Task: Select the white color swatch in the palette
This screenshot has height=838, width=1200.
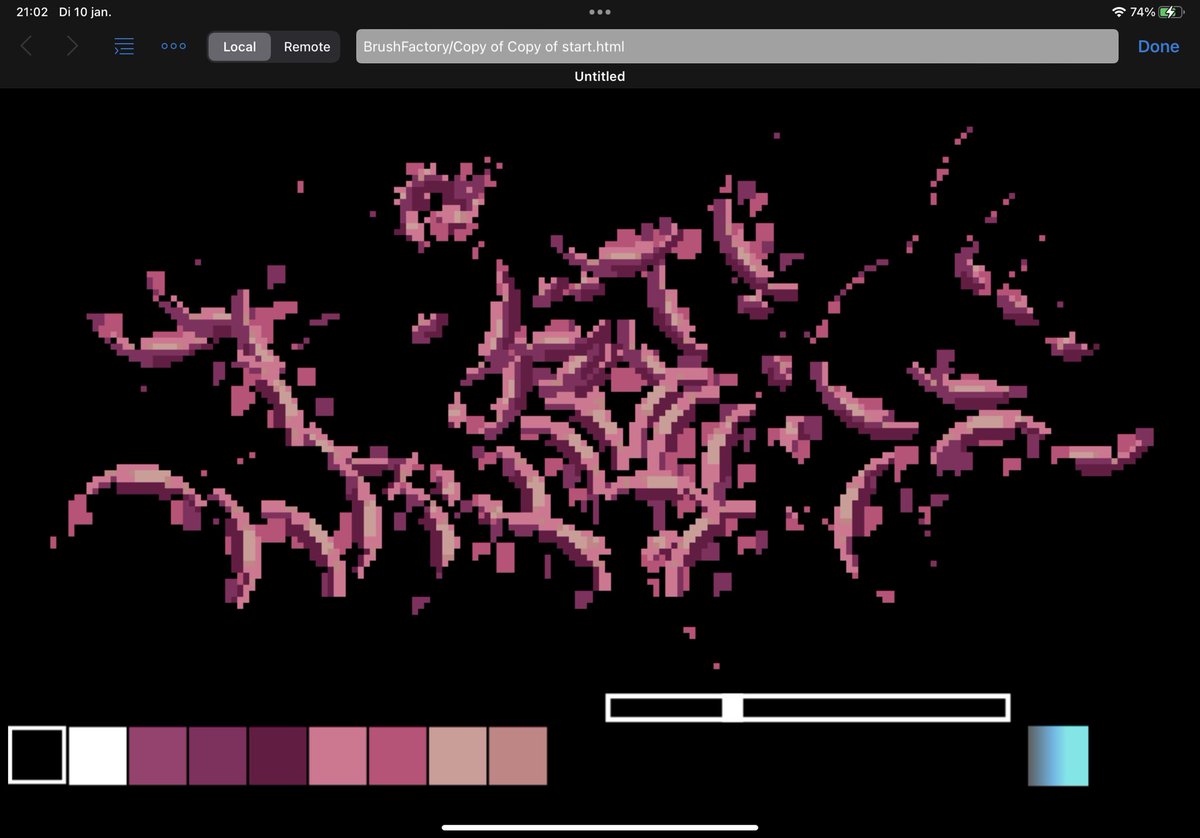Action: (97, 755)
